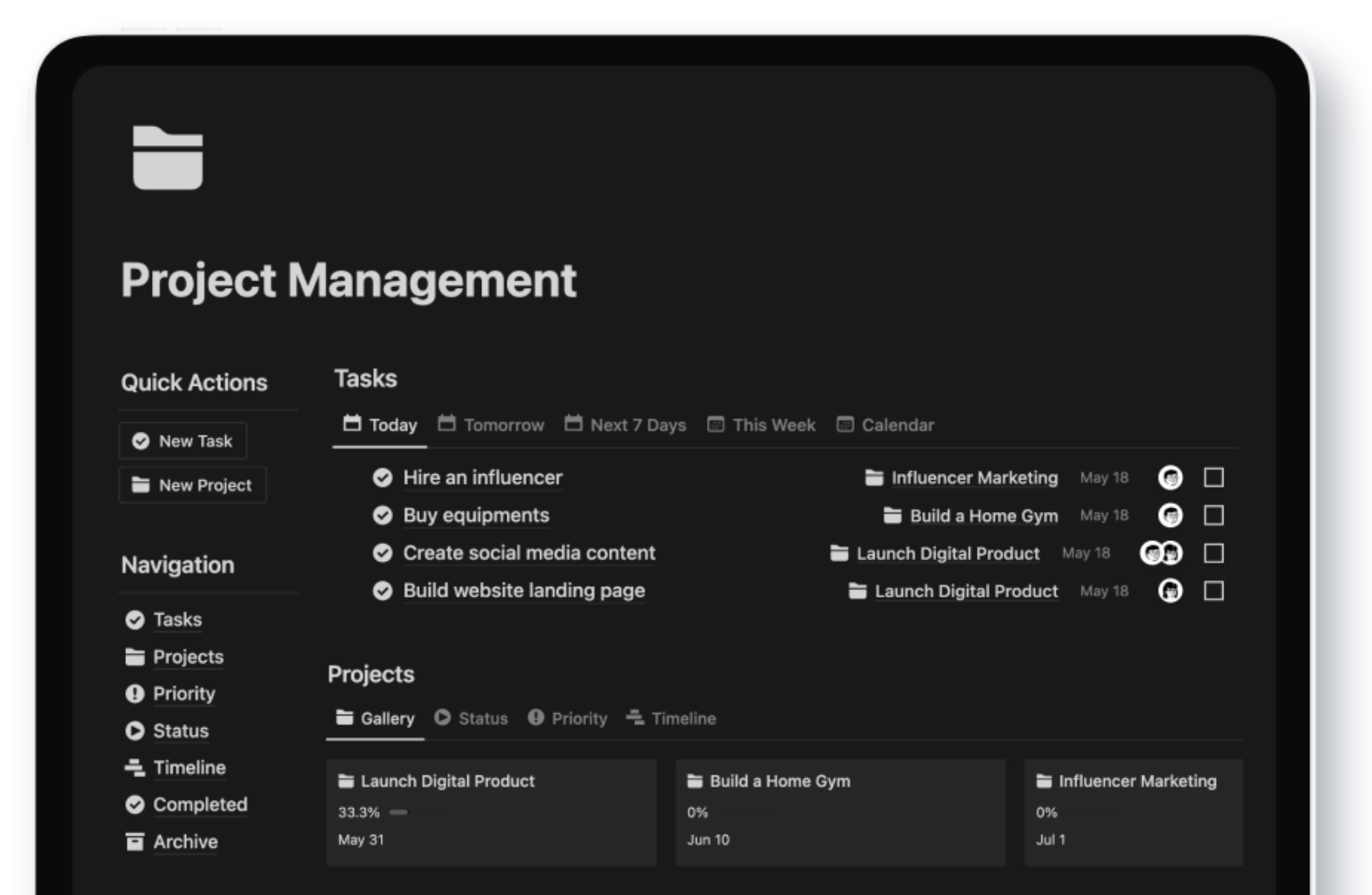Click the folder icon on the Influencer Marketing card
The height and width of the screenshot is (895, 1372).
1043,781
